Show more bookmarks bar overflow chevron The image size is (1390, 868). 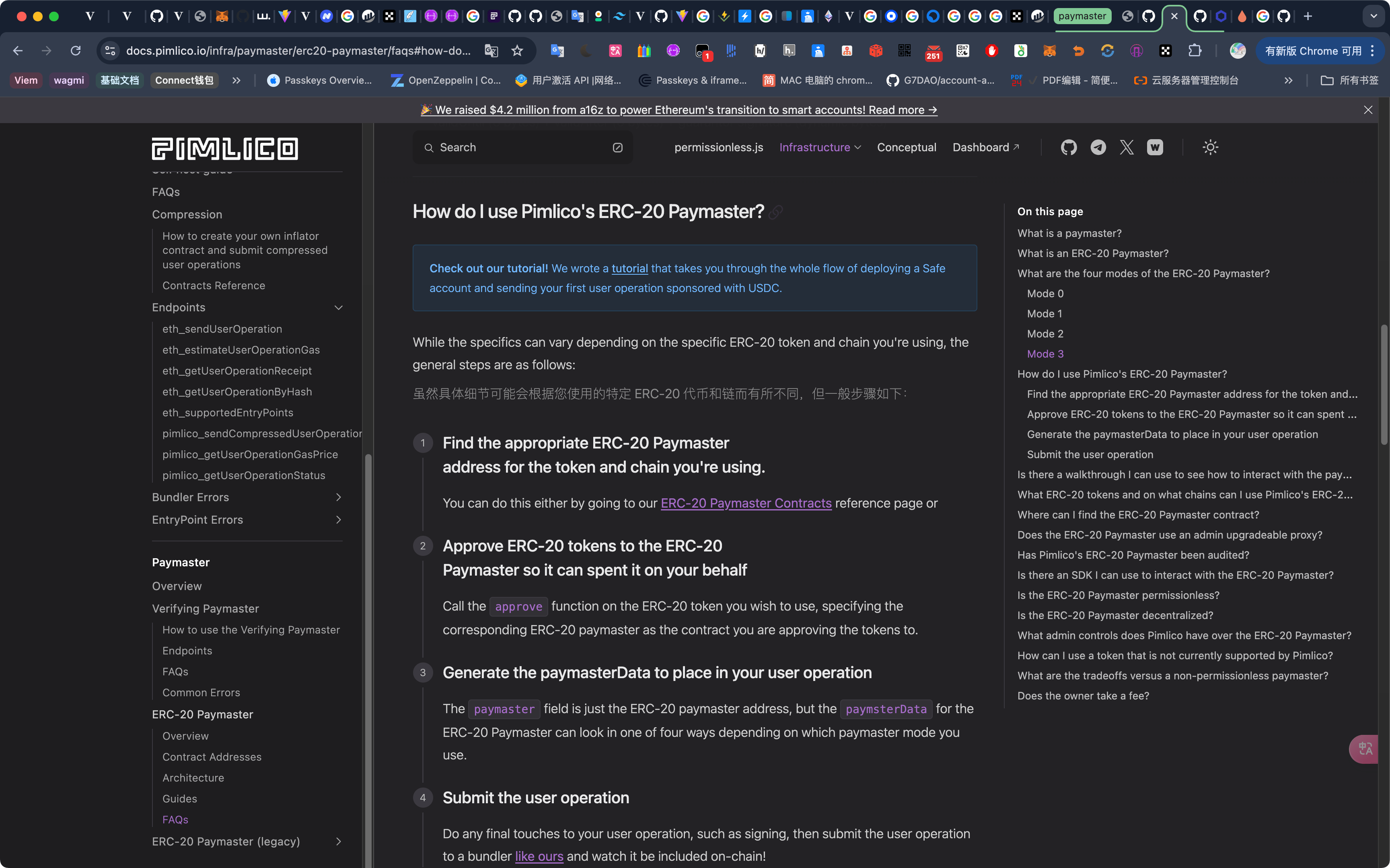coord(1288,80)
